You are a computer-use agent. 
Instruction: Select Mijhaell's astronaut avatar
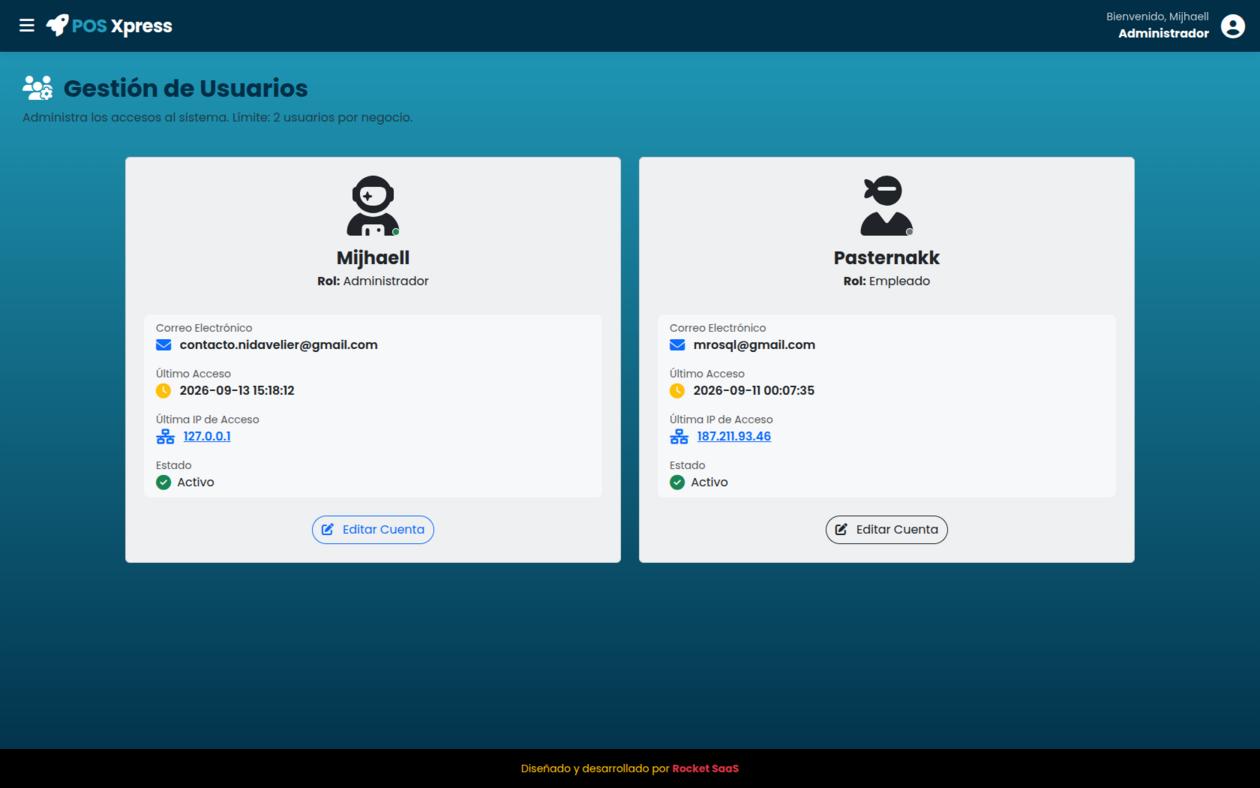coord(373,206)
